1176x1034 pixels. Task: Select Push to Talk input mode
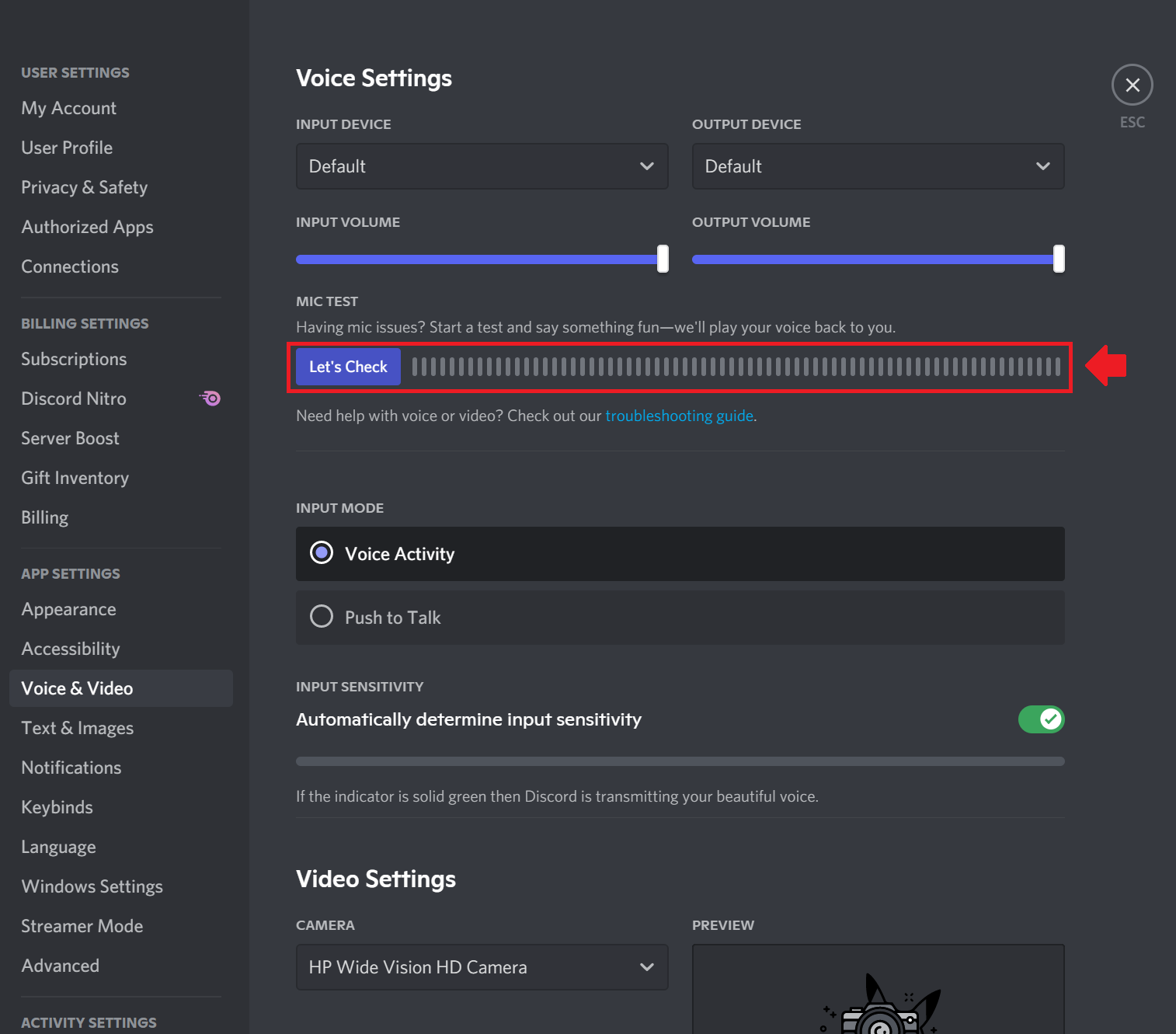point(680,618)
